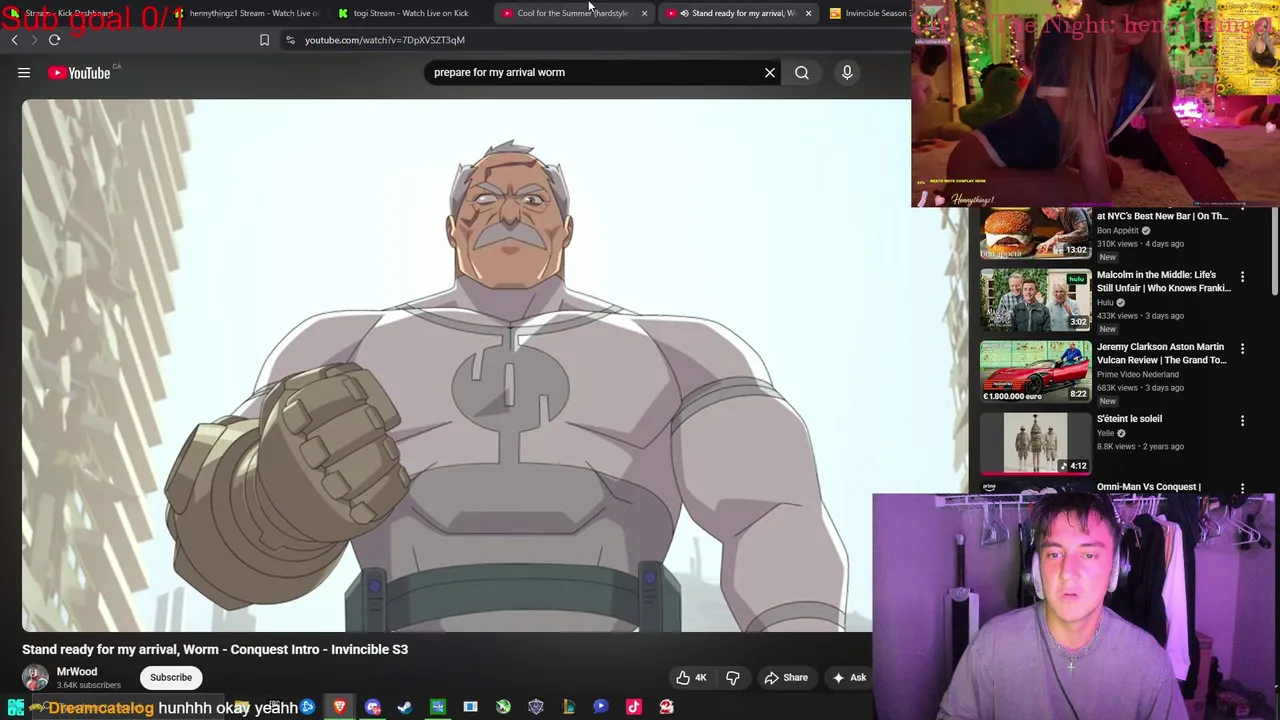Open Brave browser from the taskbar
Image resolution: width=1280 pixels, height=720 pixels.
tap(340, 707)
